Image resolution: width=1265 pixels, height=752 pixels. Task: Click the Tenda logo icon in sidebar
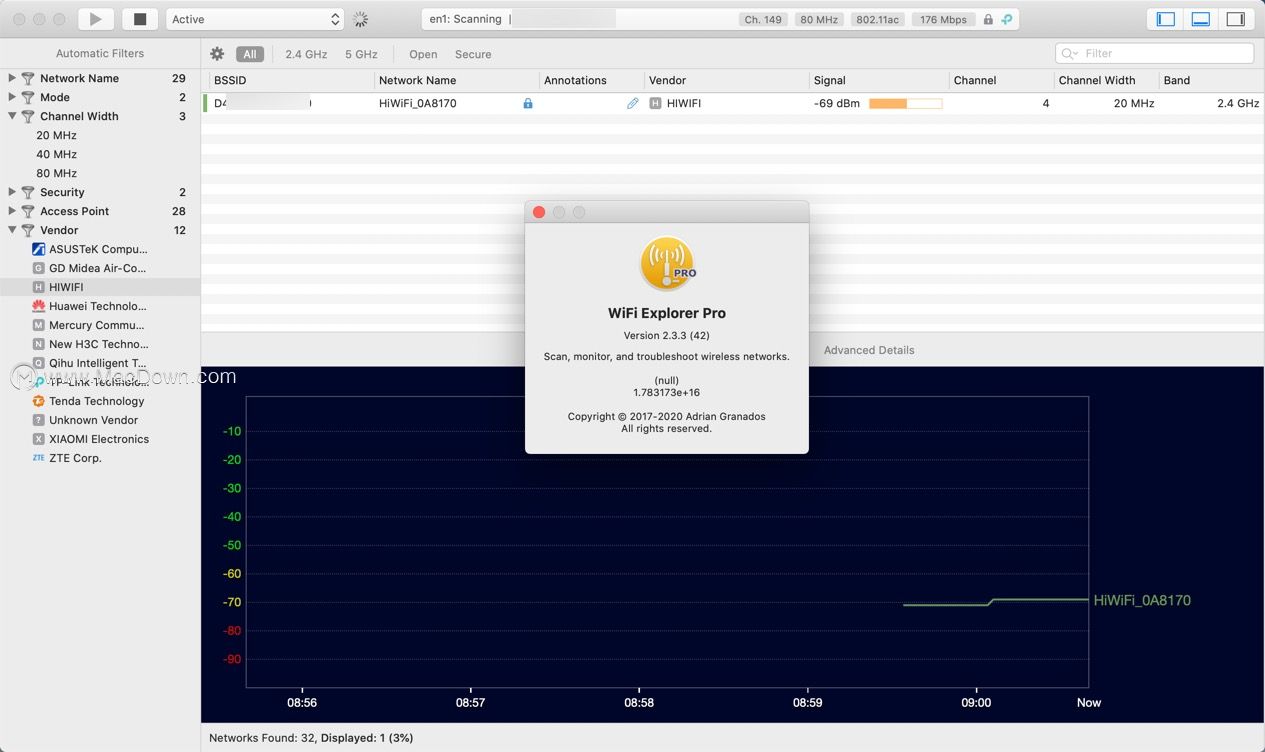[39, 401]
